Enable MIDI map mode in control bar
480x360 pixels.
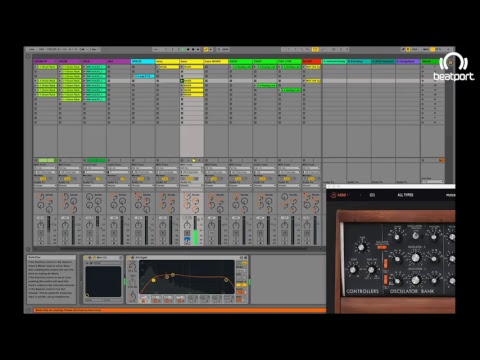click(x=426, y=49)
